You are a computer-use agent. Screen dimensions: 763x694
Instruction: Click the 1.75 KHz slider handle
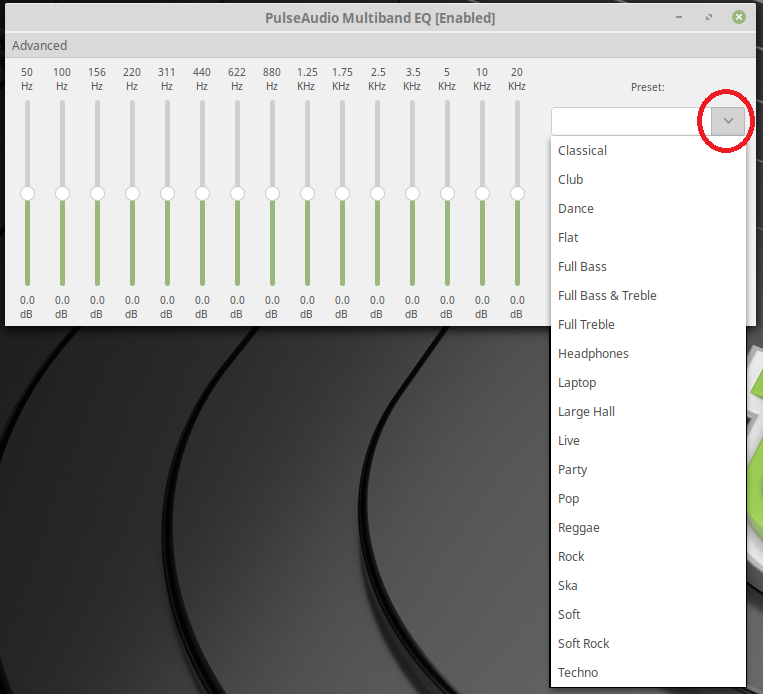coord(343,193)
